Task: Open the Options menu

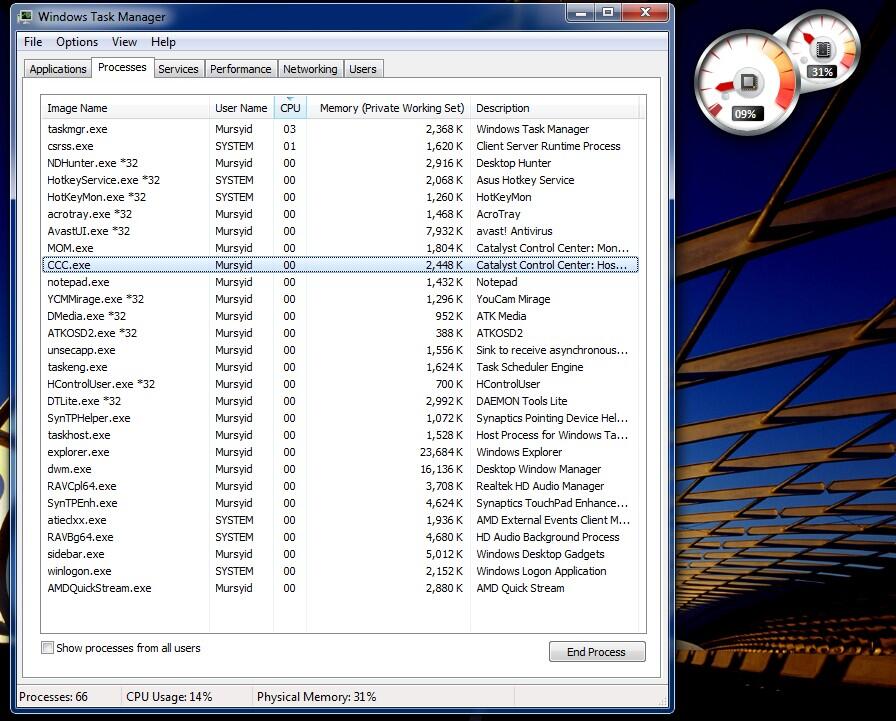Action: click(77, 42)
